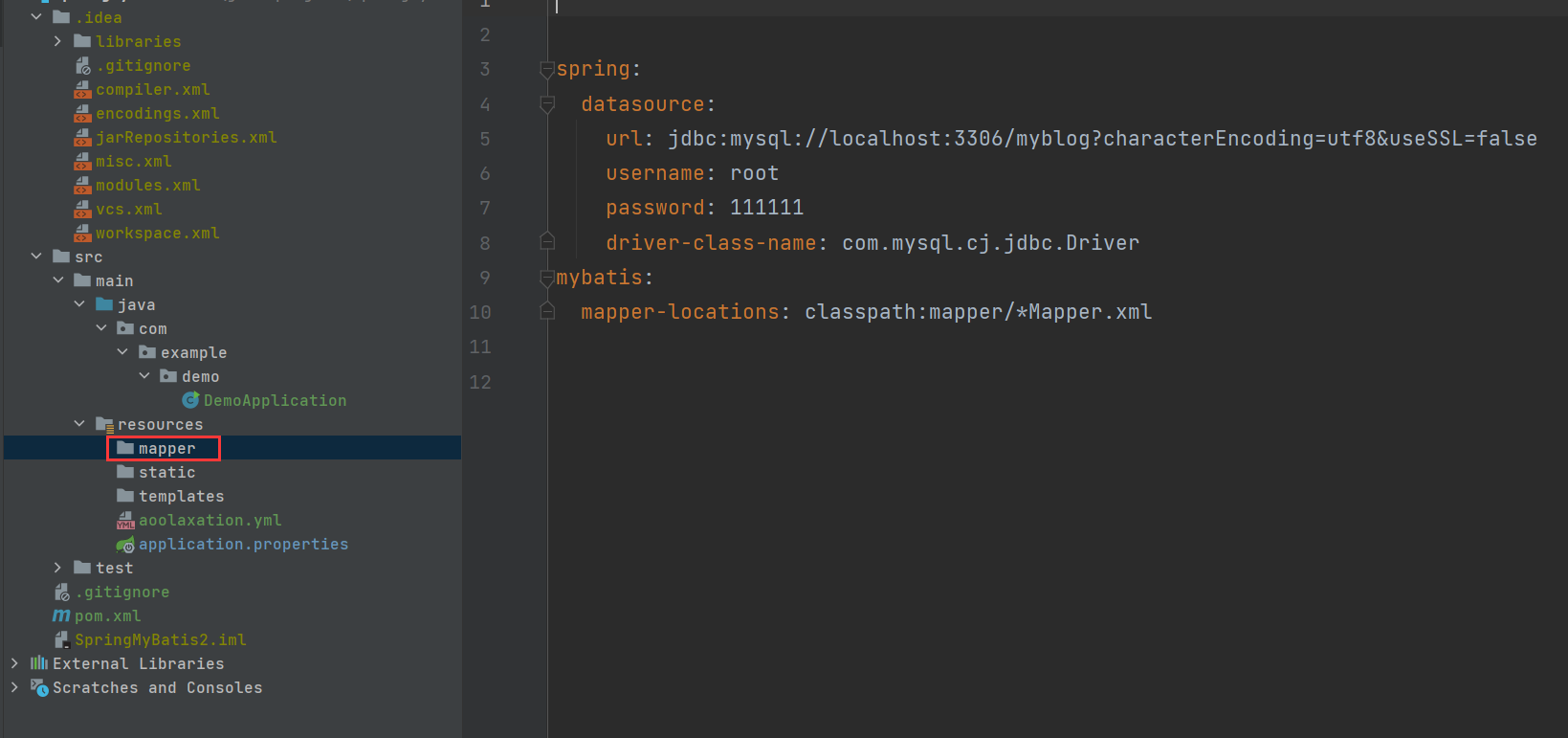1568x738 pixels.
Task: Select the DemoApplication class name
Action: coord(276,400)
